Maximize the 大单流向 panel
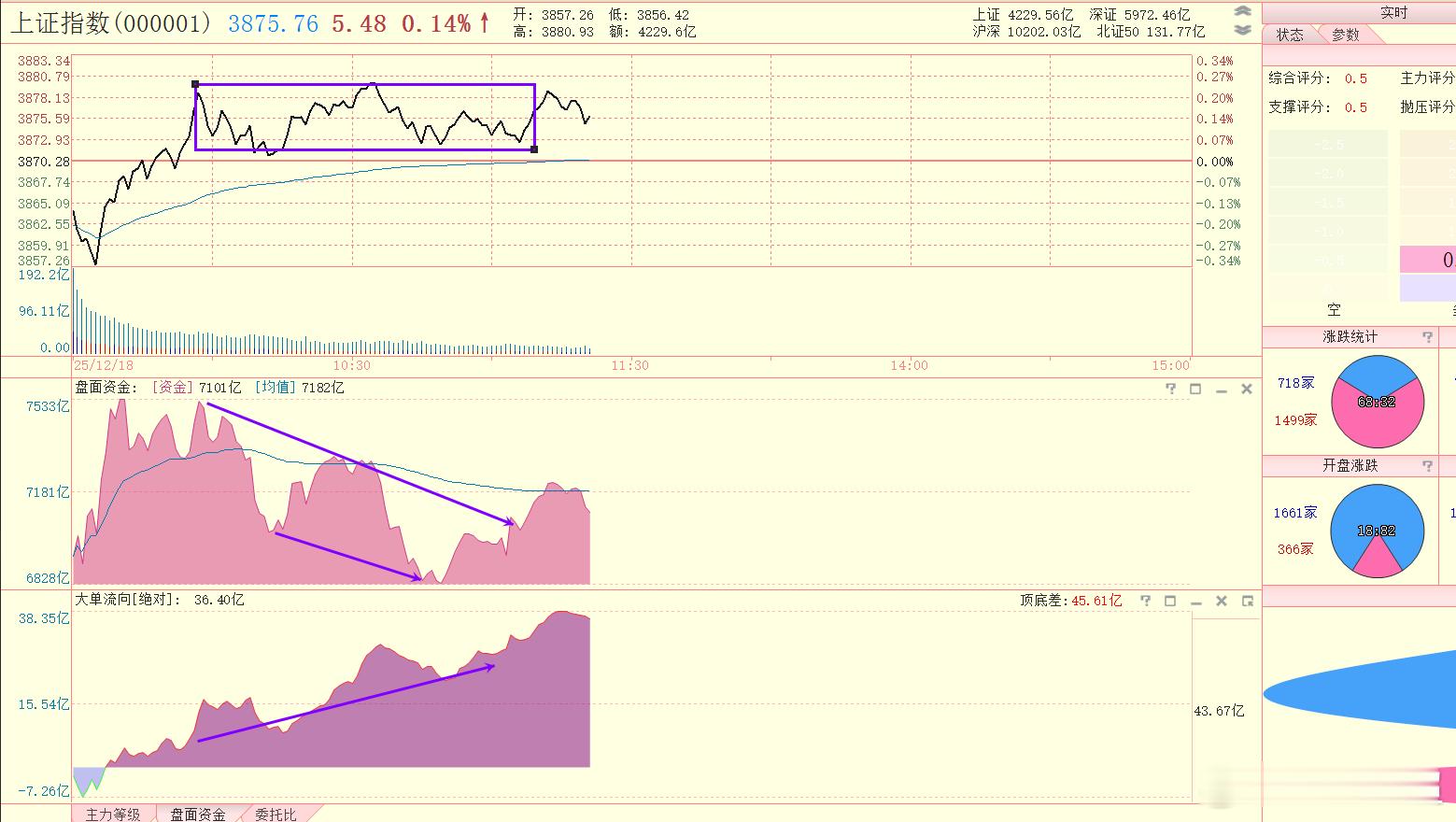 click(1170, 601)
